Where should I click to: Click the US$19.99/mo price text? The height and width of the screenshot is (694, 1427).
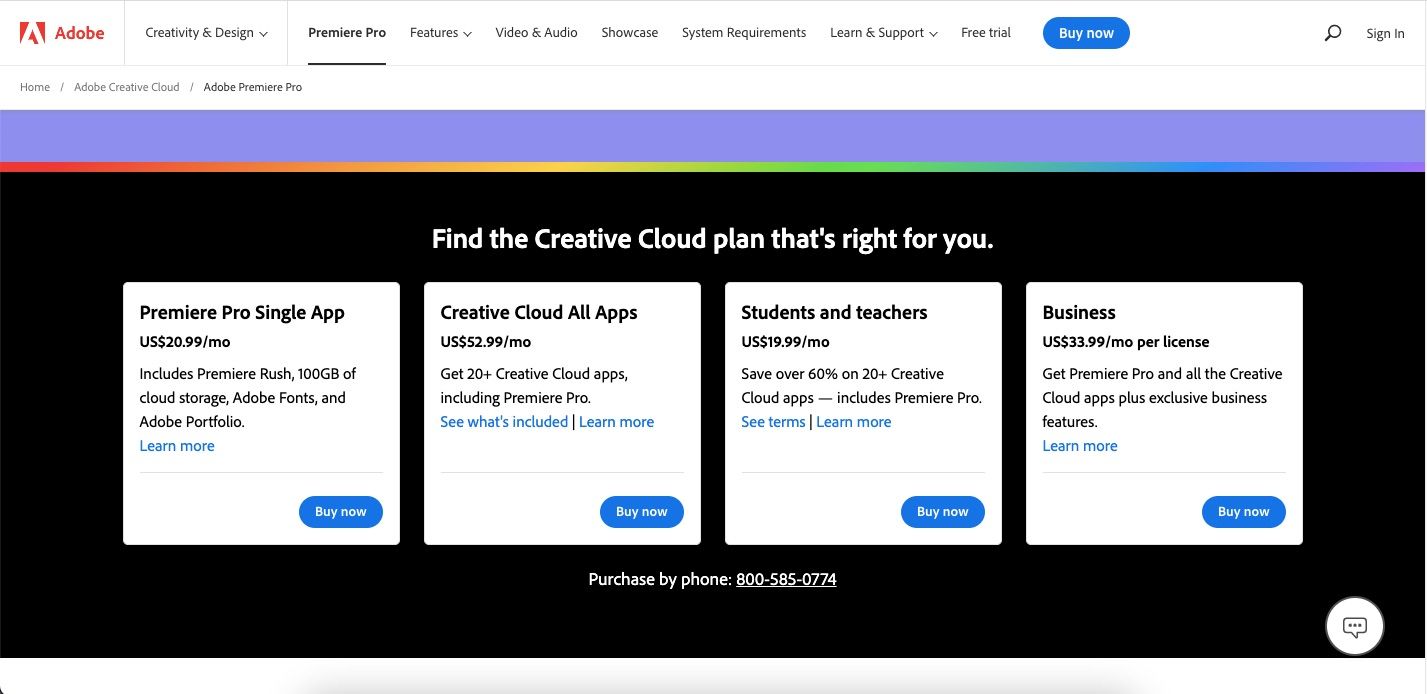point(786,342)
